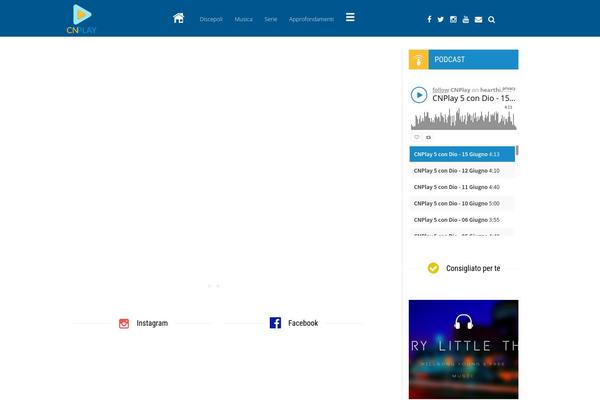Open the Serie menu item
The image size is (600, 400).
click(x=271, y=19)
